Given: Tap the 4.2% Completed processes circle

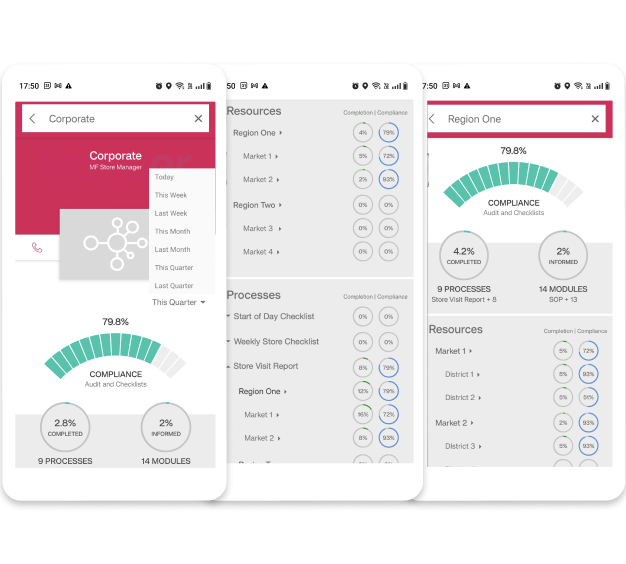Looking at the screenshot, I should [x=464, y=256].
